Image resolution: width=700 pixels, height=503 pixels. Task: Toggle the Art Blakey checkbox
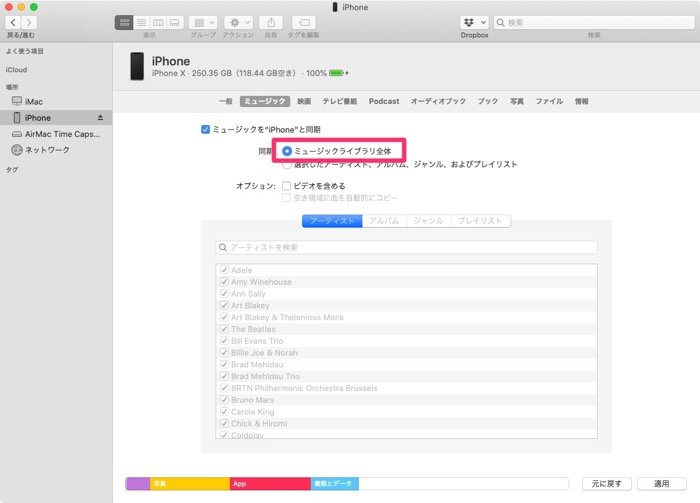[x=224, y=305]
